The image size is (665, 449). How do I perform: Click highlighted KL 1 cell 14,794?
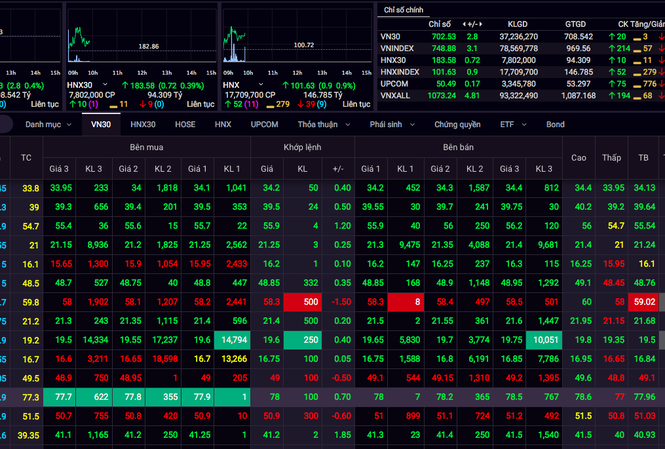click(232, 340)
